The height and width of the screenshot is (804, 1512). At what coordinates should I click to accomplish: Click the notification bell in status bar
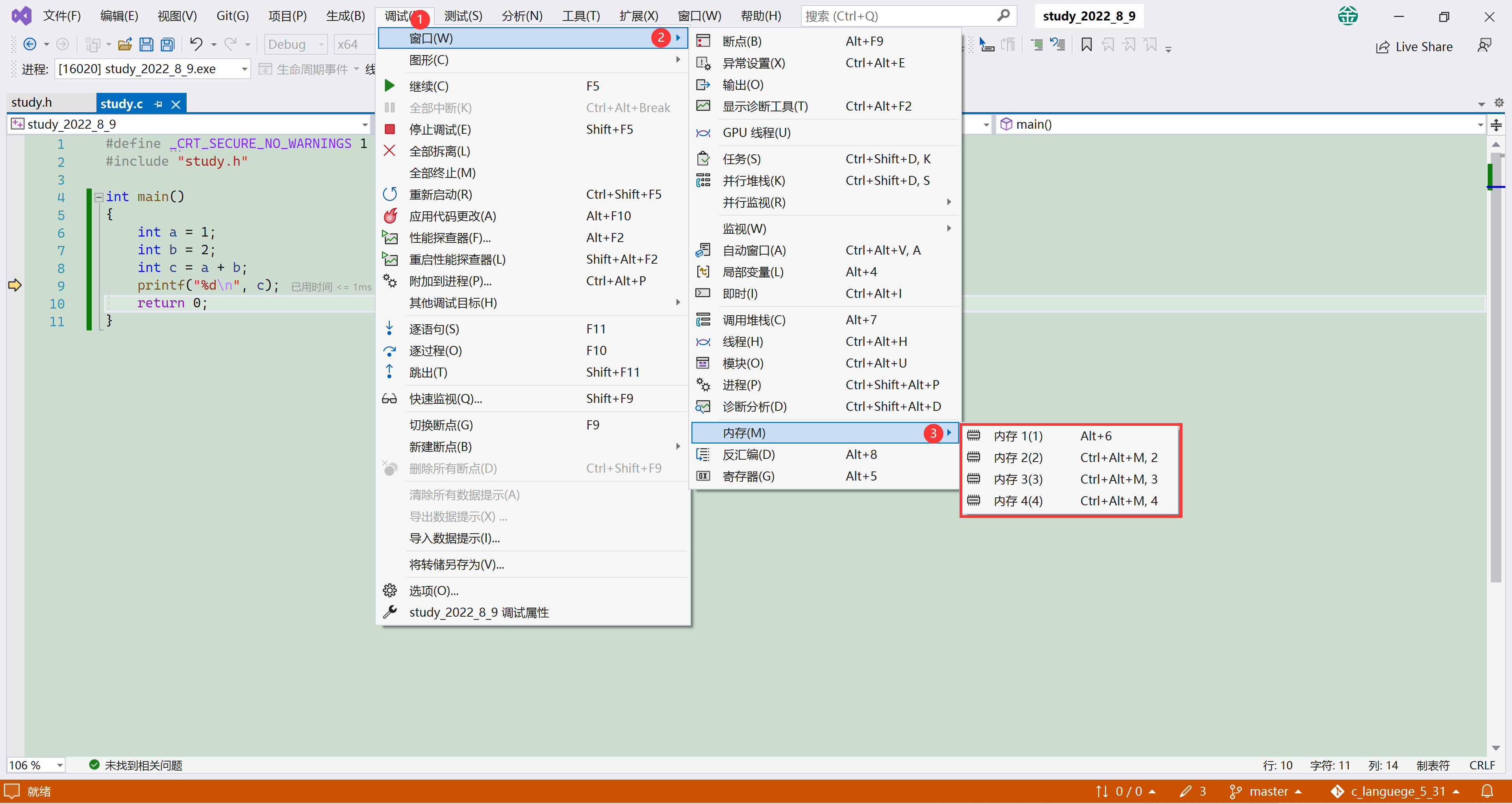(x=1487, y=791)
